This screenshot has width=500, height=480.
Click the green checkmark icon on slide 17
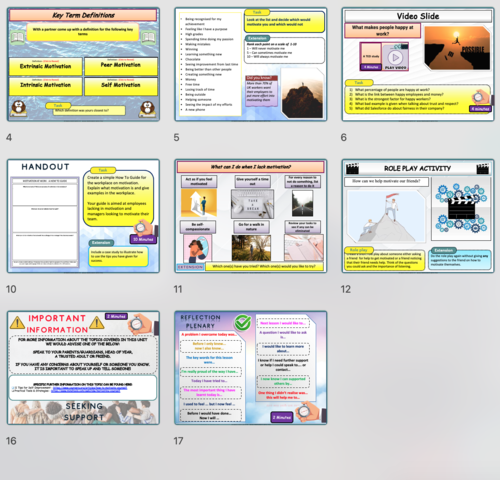click(243, 322)
